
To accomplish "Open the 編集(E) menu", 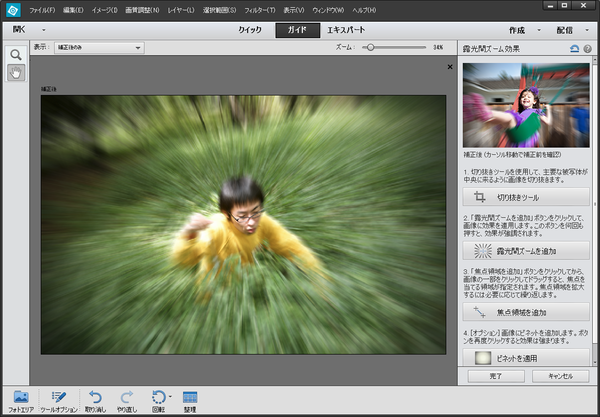I will coord(73,10).
